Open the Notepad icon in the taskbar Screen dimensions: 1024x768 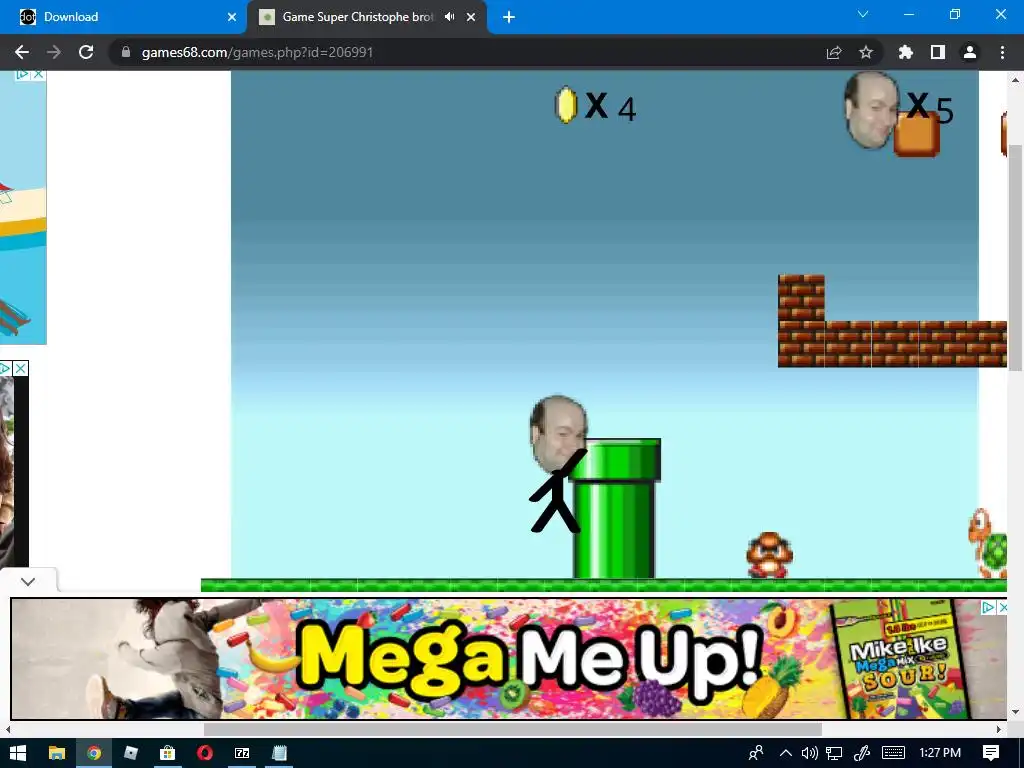tap(280, 753)
